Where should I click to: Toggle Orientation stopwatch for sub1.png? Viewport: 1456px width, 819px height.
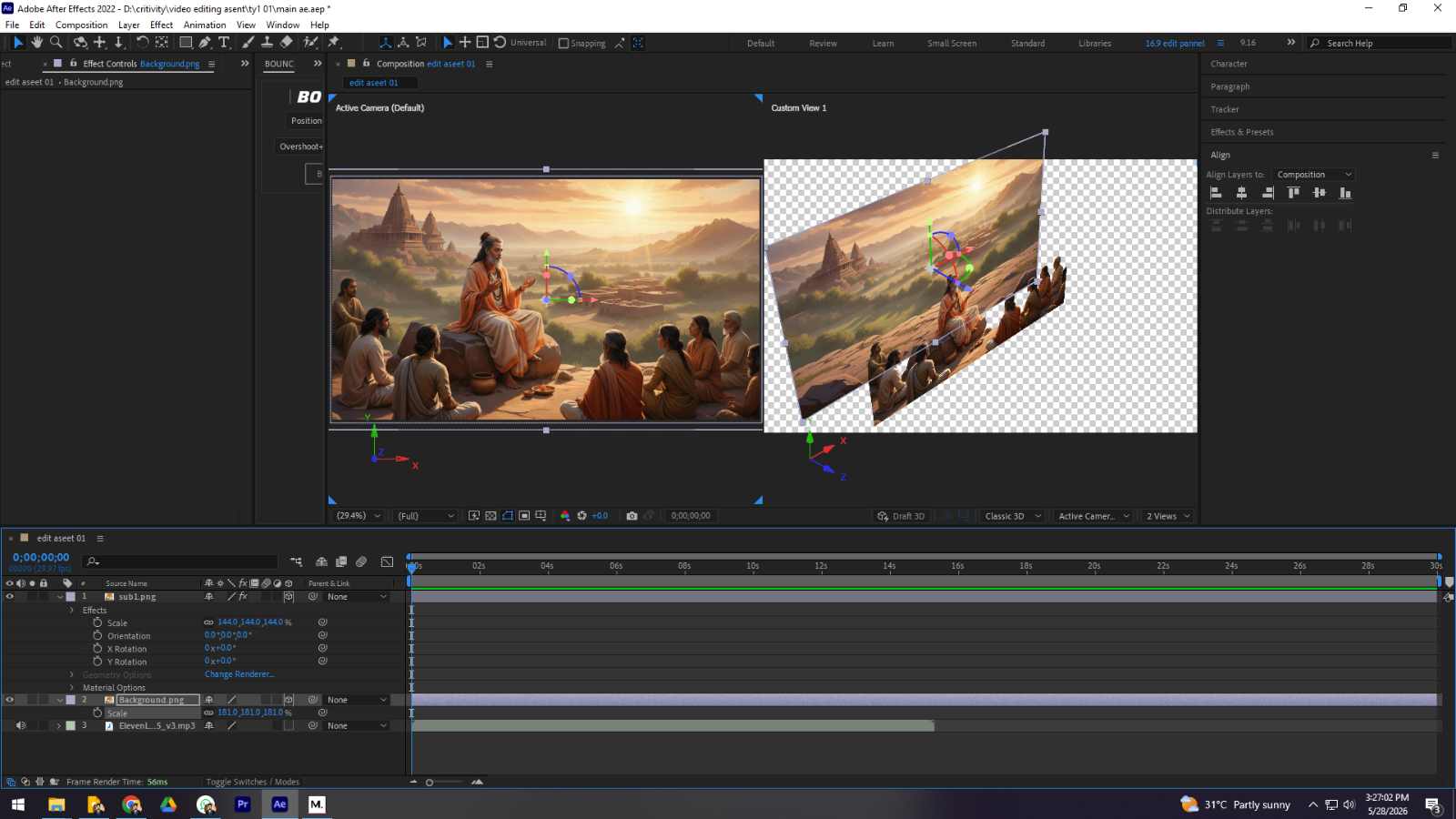(97, 635)
